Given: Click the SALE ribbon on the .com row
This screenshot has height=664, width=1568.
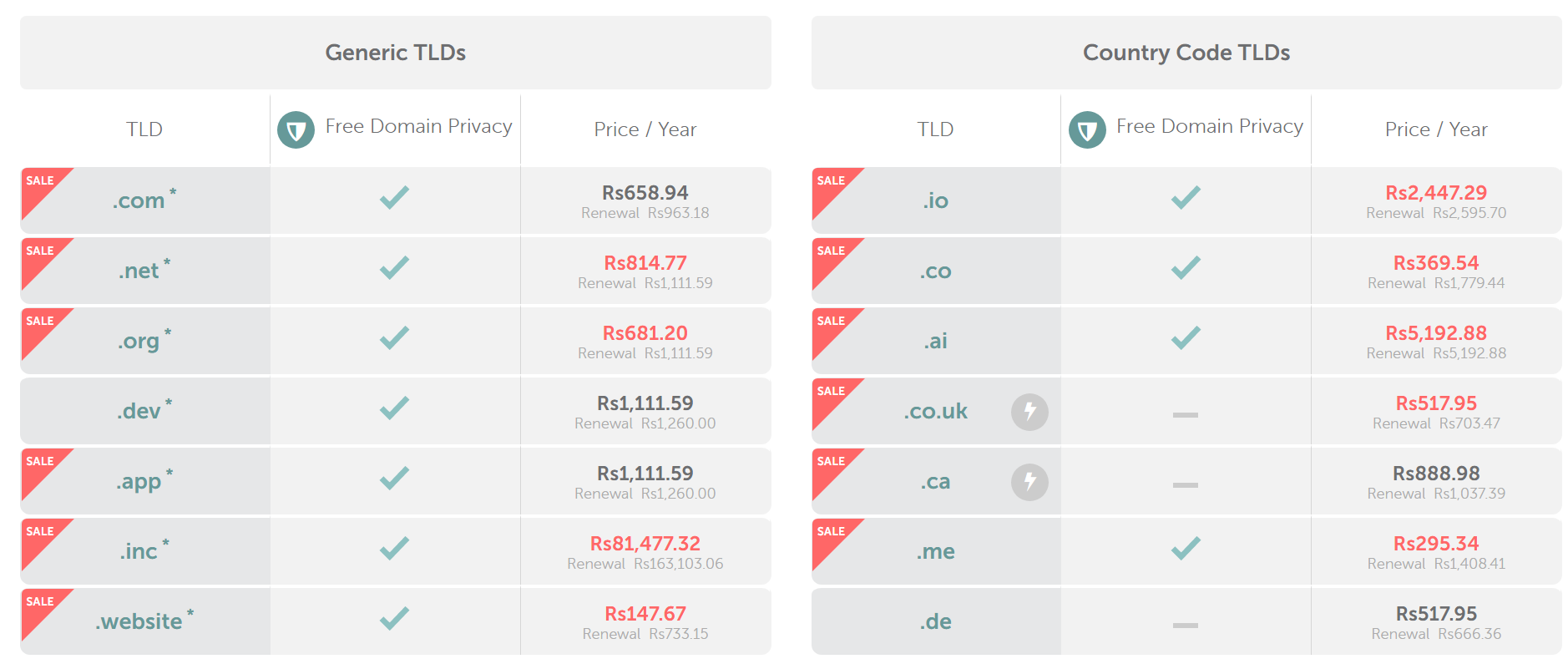Looking at the screenshot, I should (40, 184).
